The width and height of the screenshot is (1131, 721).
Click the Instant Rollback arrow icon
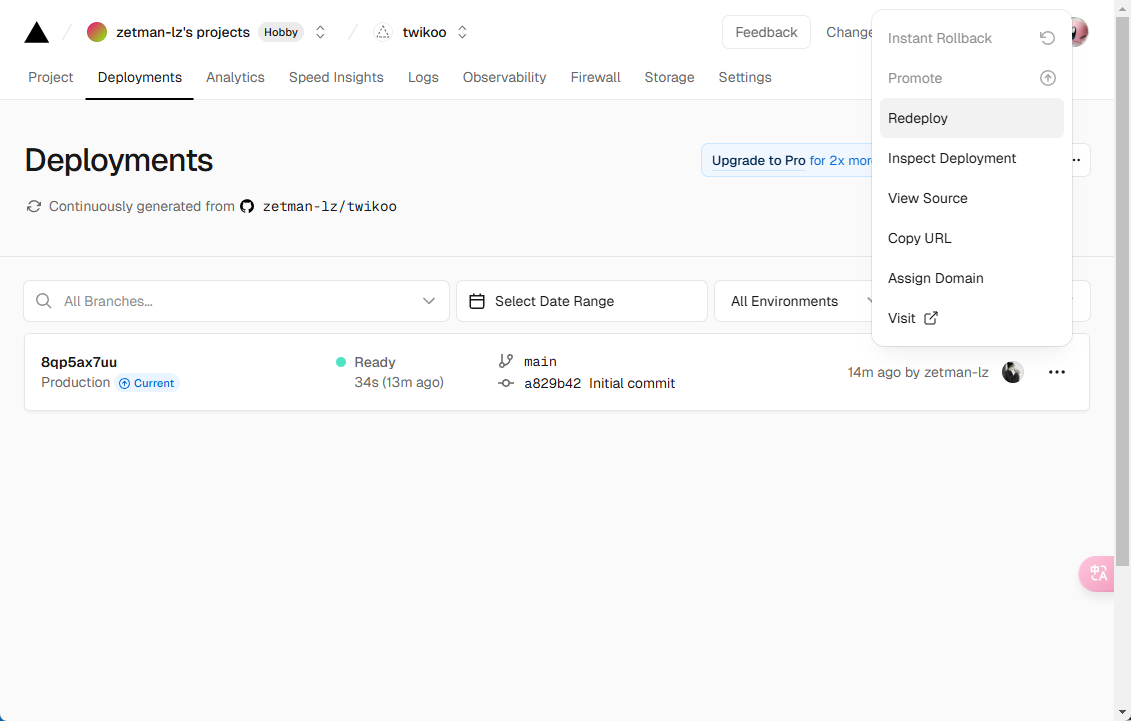coord(1047,38)
